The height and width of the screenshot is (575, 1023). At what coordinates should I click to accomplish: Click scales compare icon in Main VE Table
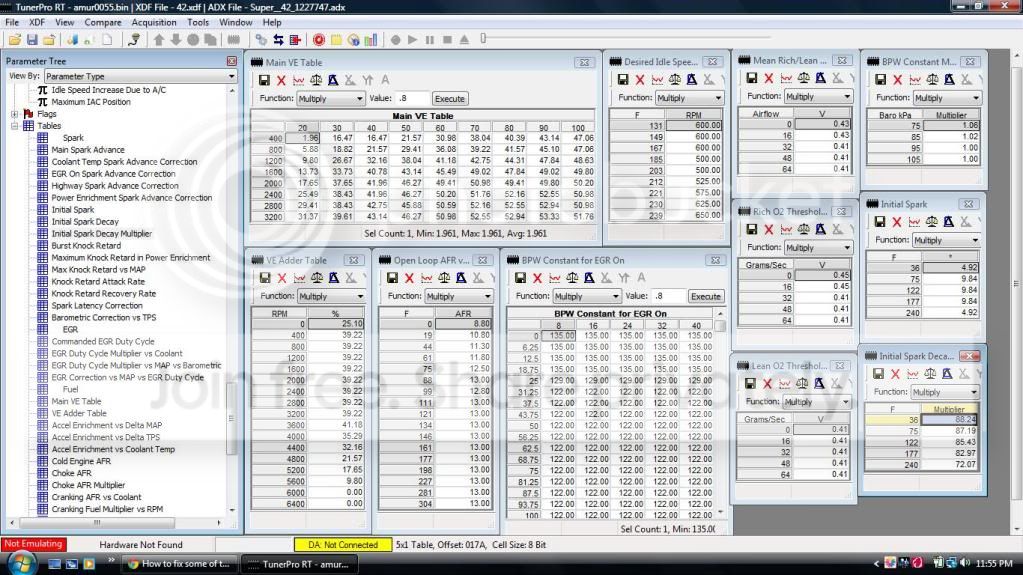point(316,80)
